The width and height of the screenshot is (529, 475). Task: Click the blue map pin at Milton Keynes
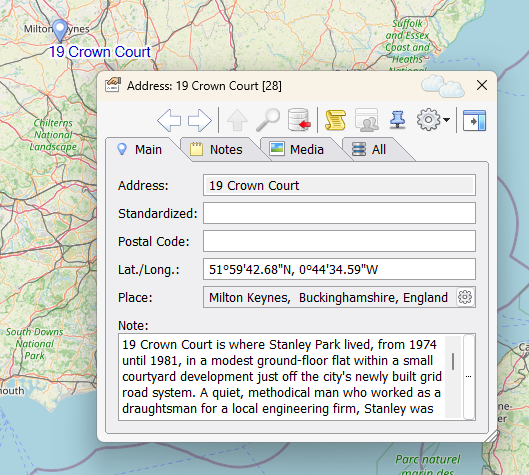60,31
